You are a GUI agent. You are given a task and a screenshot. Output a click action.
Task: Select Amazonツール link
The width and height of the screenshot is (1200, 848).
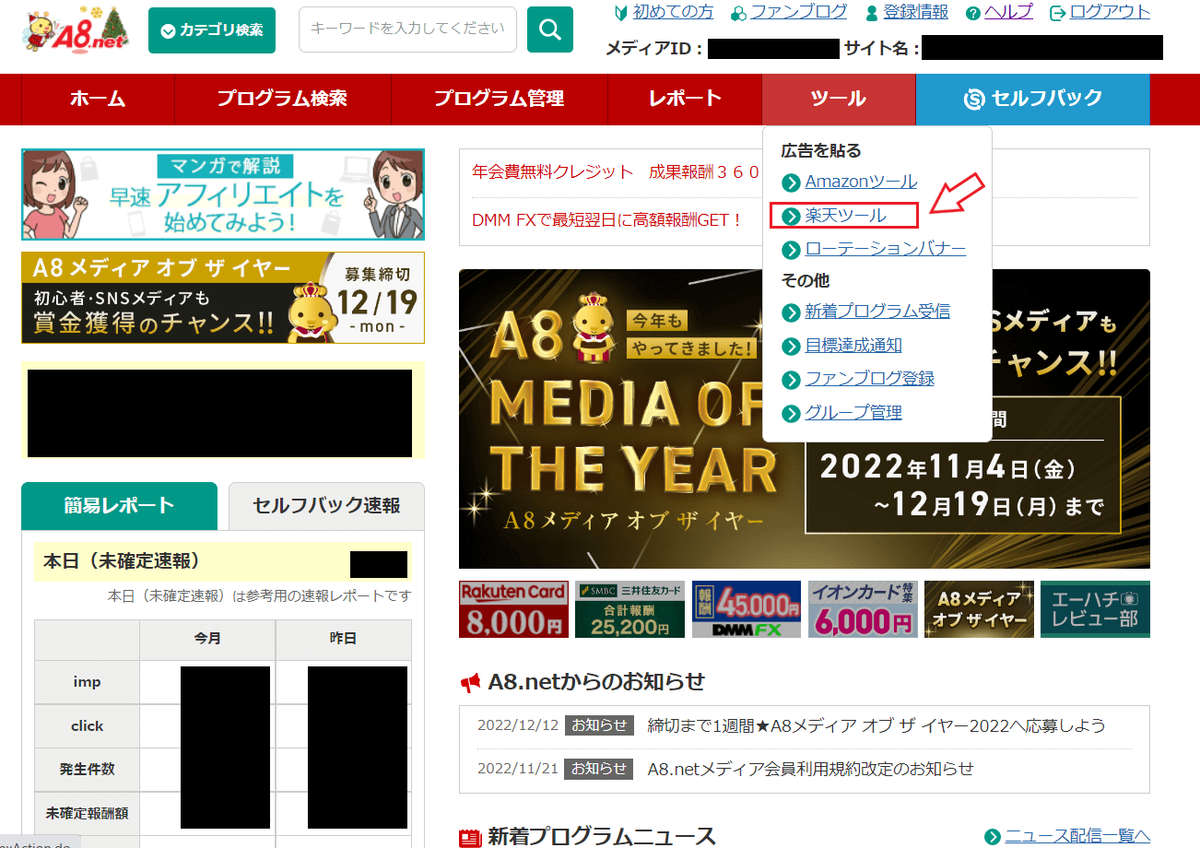click(x=861, y=182)
